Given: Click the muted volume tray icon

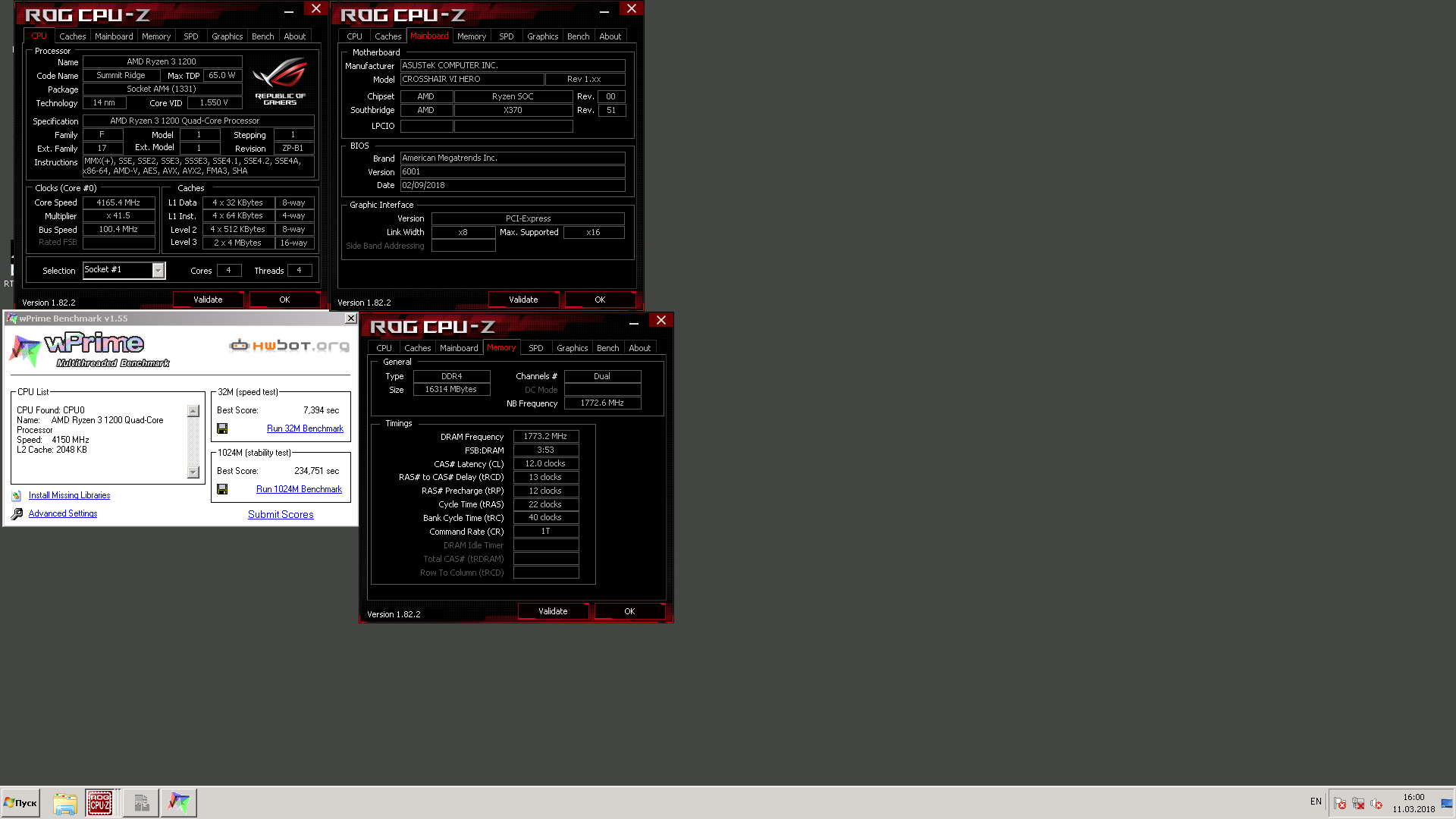Looking at the screenshot, I should click(x=1376, y=804).
